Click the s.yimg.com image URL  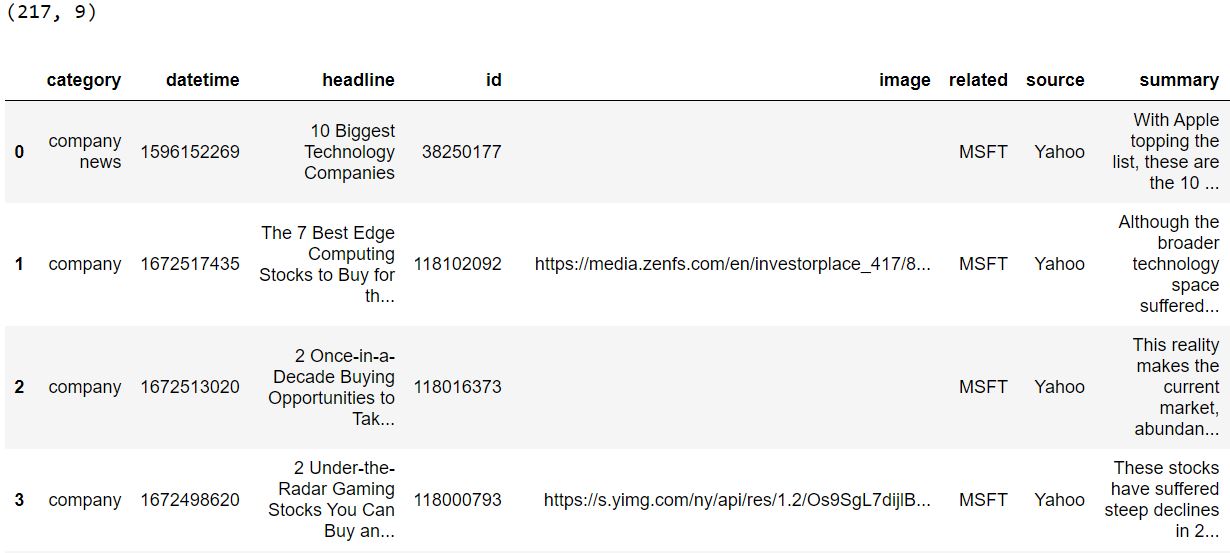[737, 500]
